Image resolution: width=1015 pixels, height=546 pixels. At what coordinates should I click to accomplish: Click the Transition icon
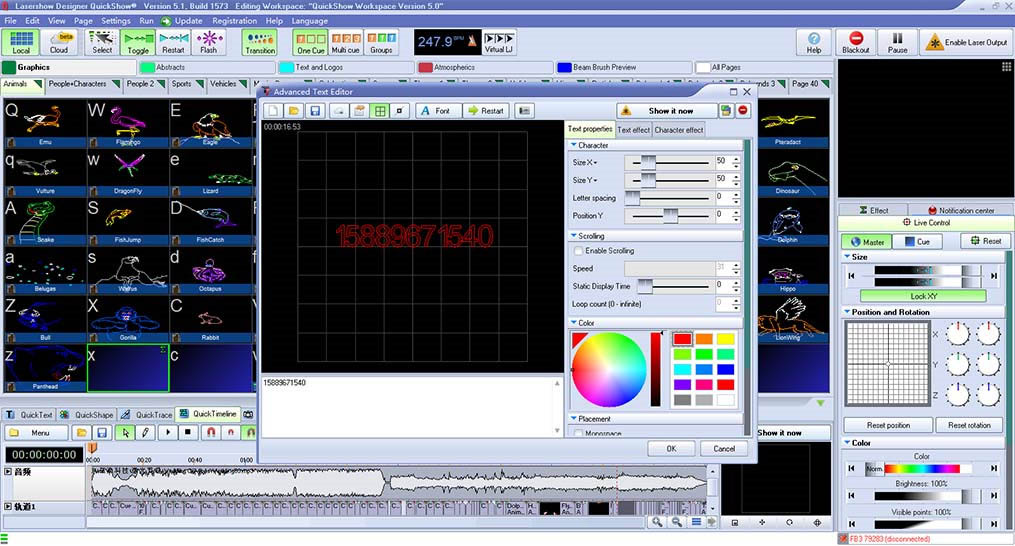click(x=260, y=43)
